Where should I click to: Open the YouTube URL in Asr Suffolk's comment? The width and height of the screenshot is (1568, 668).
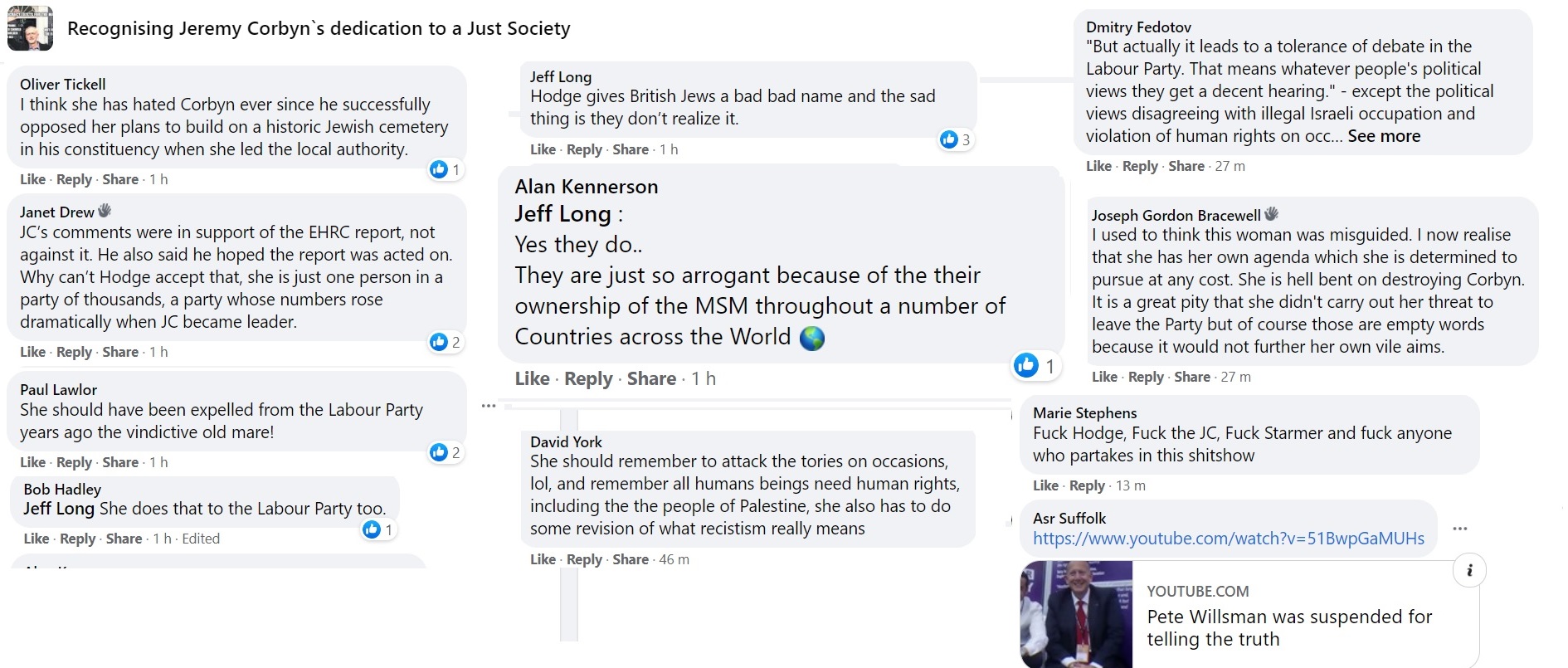[1228, 539]
